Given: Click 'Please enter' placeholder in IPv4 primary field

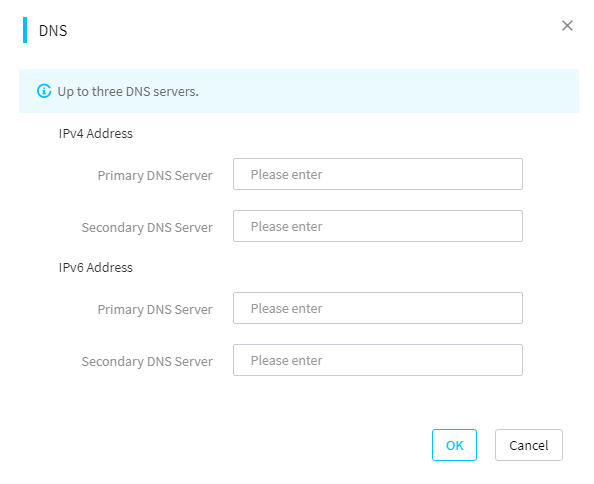Looking at the screenshot, I should point(286,175).
